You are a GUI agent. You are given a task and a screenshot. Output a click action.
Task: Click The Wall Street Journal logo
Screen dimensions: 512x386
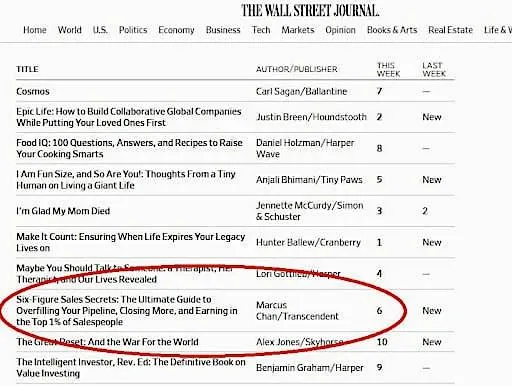click(310, 11)
